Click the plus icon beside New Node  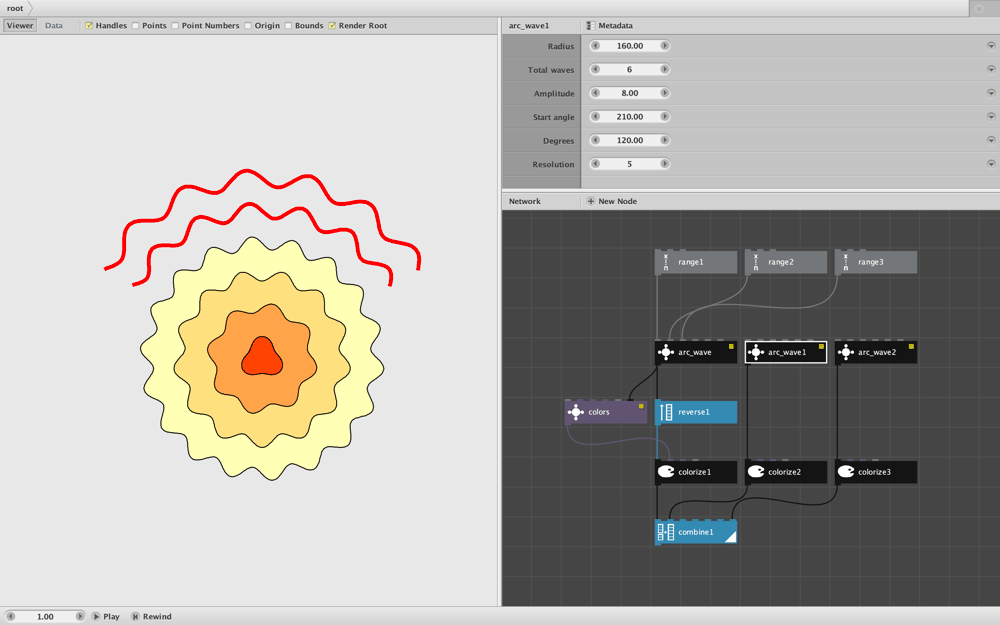click(591, 202)
